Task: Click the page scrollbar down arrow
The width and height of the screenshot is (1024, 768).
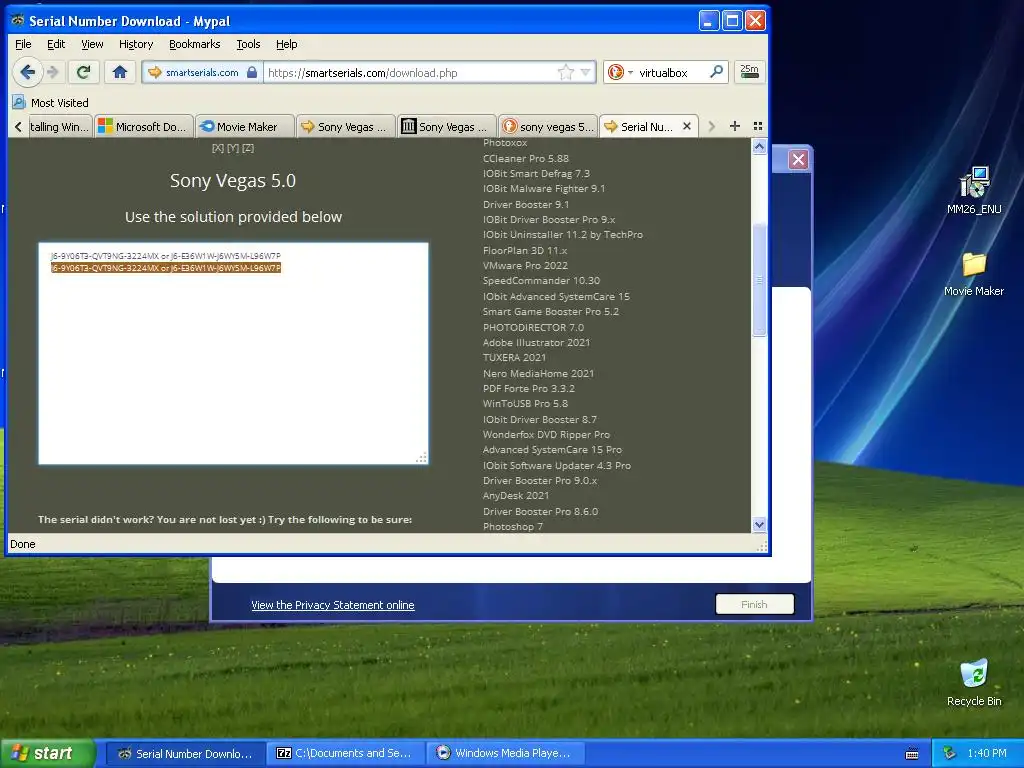Action: pos(759,524)
